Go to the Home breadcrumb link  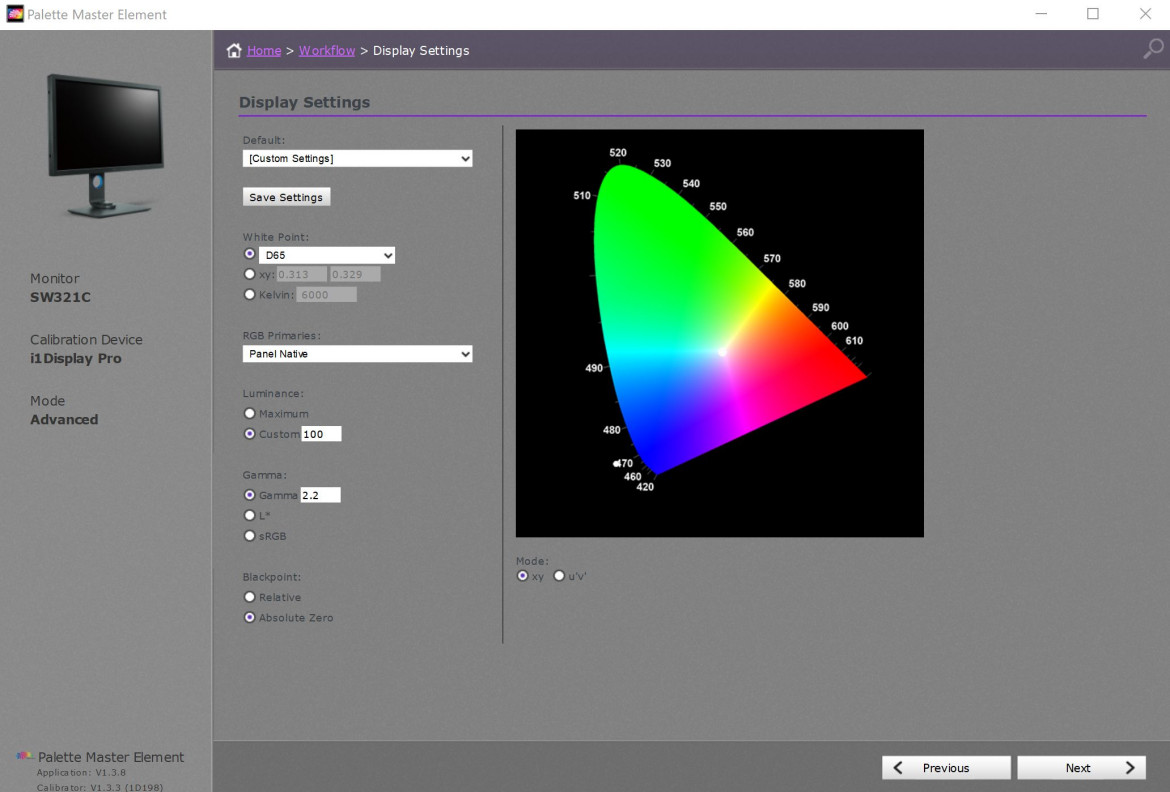[x=264, y=50]
